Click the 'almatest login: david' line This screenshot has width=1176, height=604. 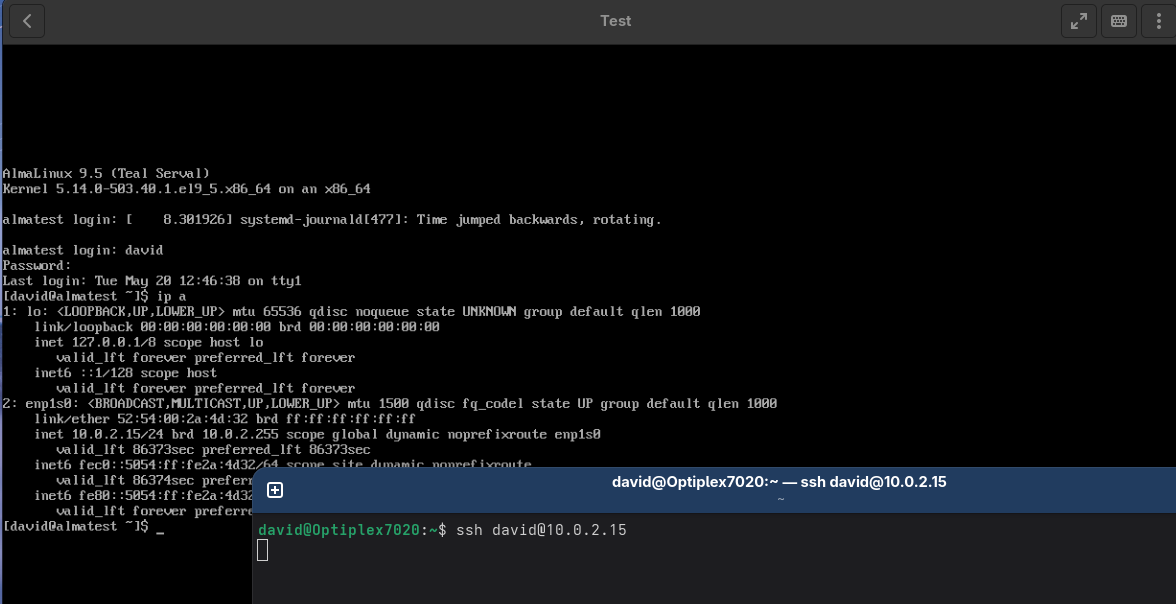(82, 250)
